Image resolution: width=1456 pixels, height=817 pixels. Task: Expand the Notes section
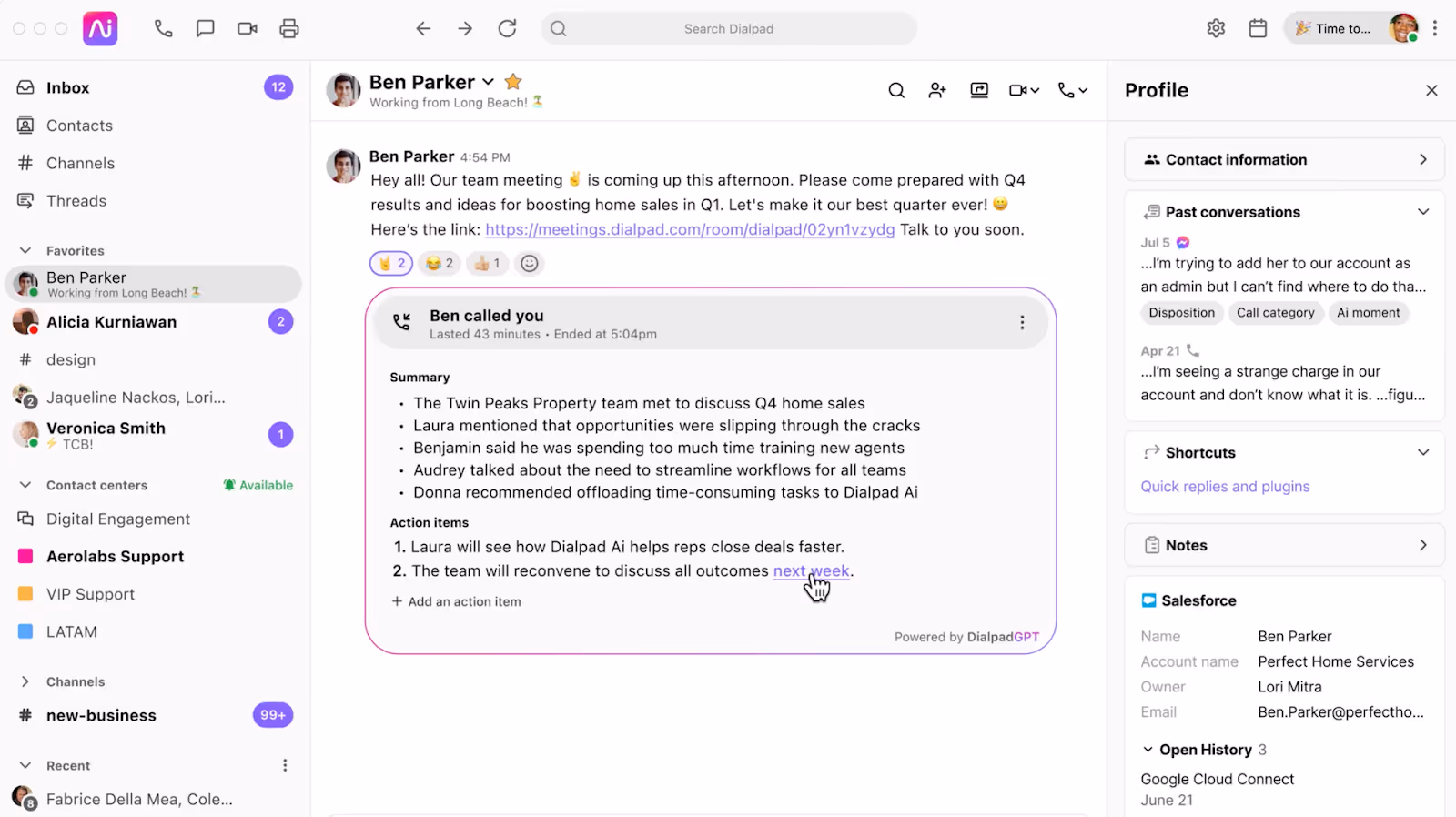pos(1284,546)
